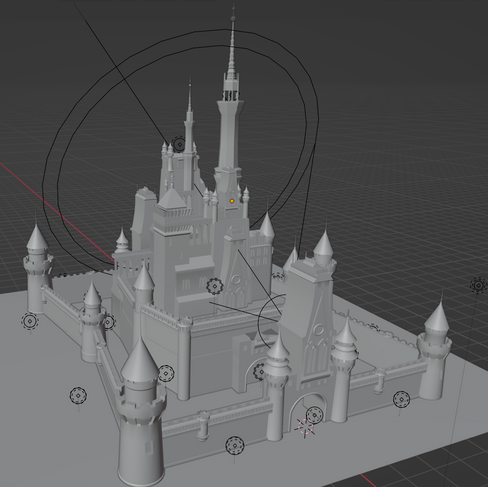Select the light floating over the dark grid at far right
Image resolution: width=488 pixels, height=487 pixels.
click(479, 285)
